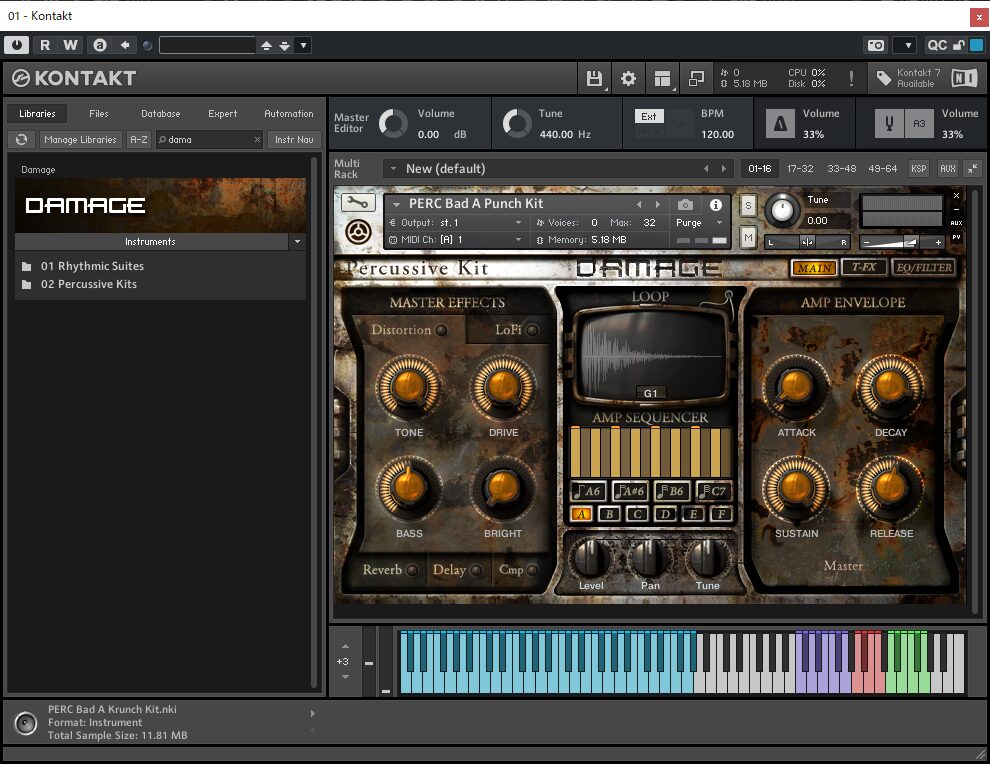This screenshot has height=764, width=990.
Task: Clear the library search field
Action: click(257, 140)
